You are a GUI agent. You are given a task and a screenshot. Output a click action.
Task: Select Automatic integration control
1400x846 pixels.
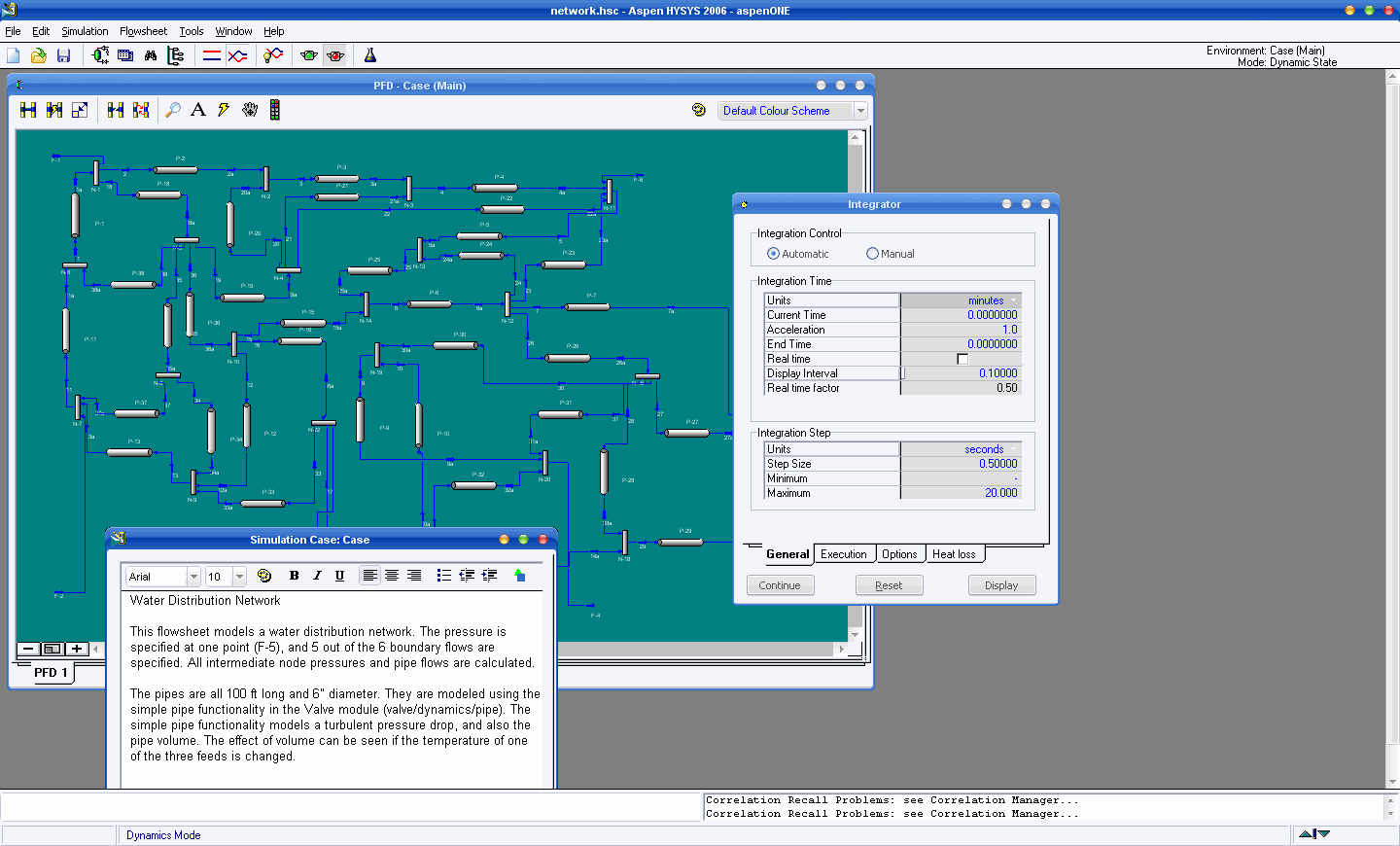click(774, 254)
